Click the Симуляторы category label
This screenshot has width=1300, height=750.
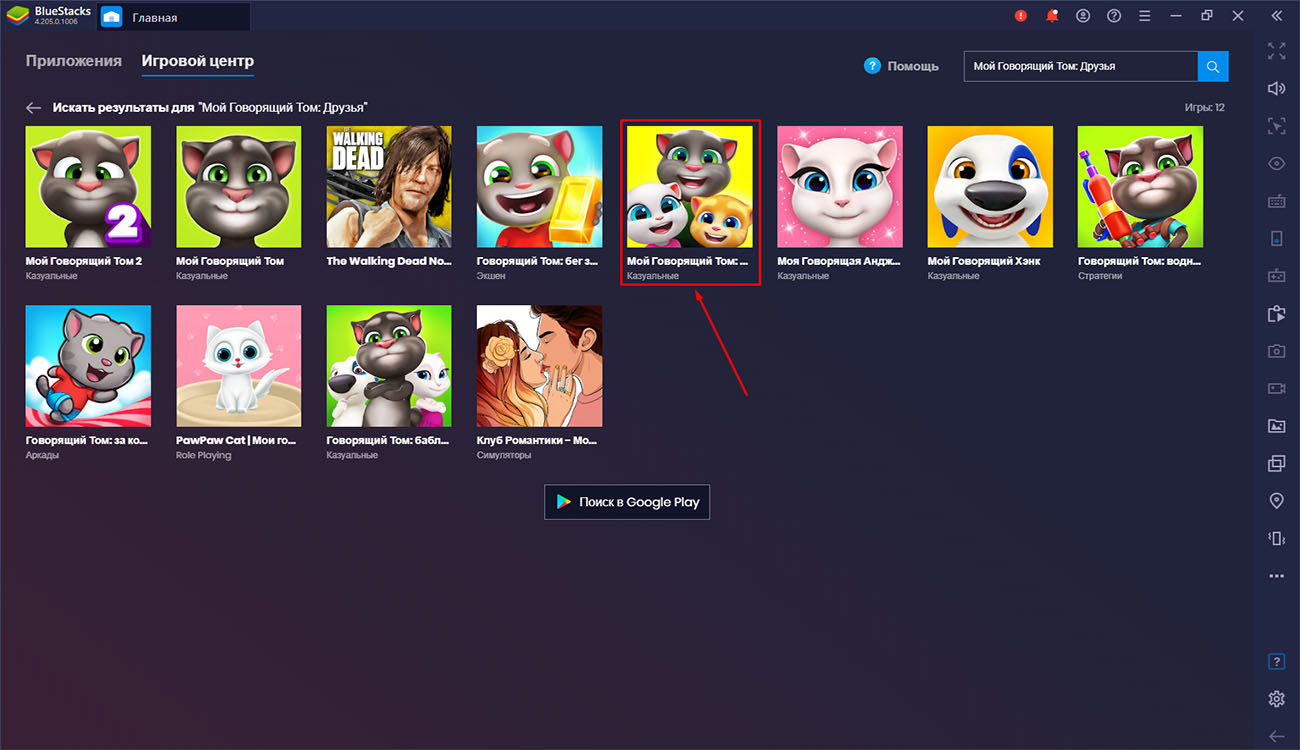click(504, 455)
